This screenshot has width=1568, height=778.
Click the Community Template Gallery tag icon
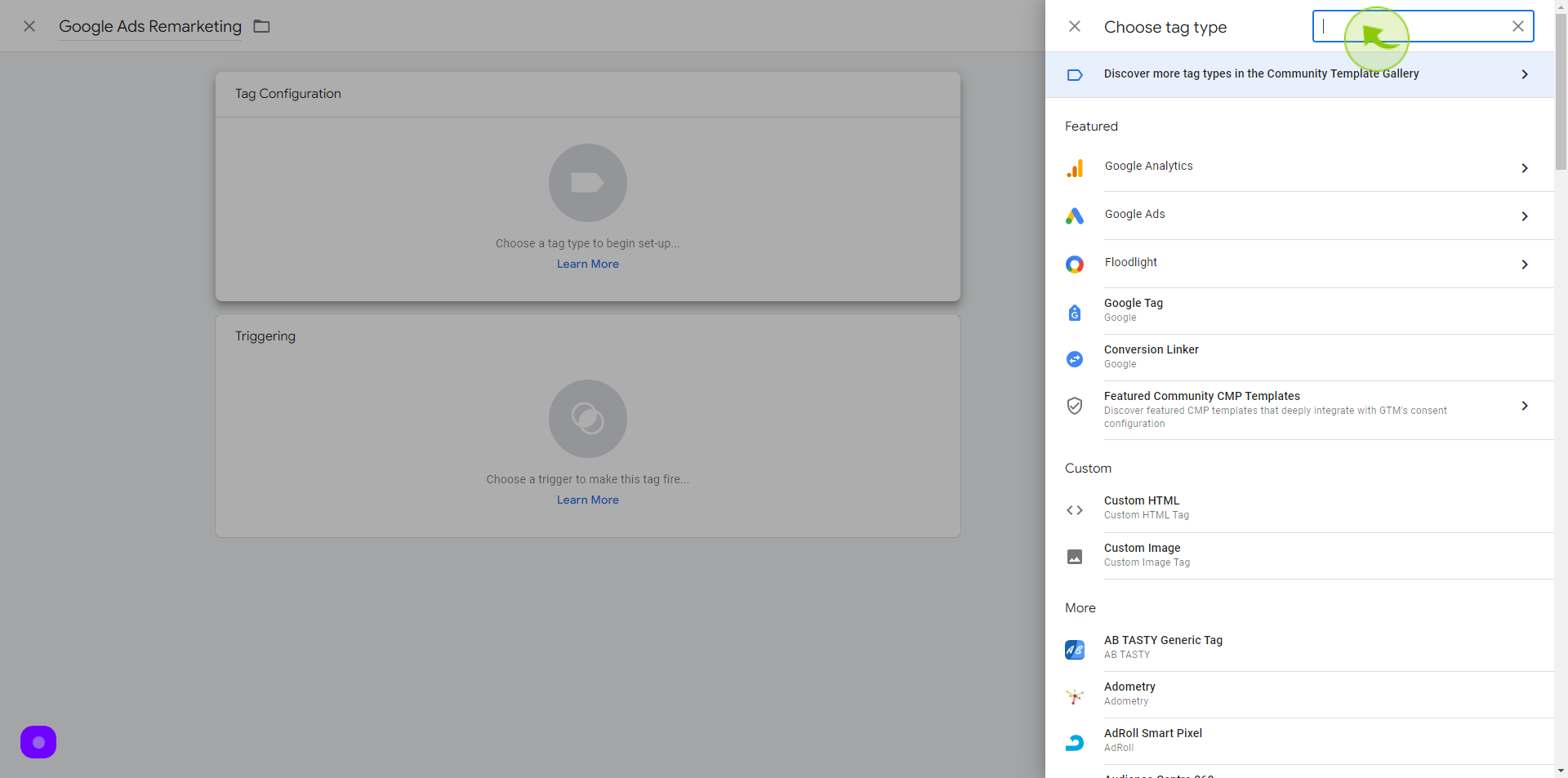pyautogui.click(x=1075, y=75)
